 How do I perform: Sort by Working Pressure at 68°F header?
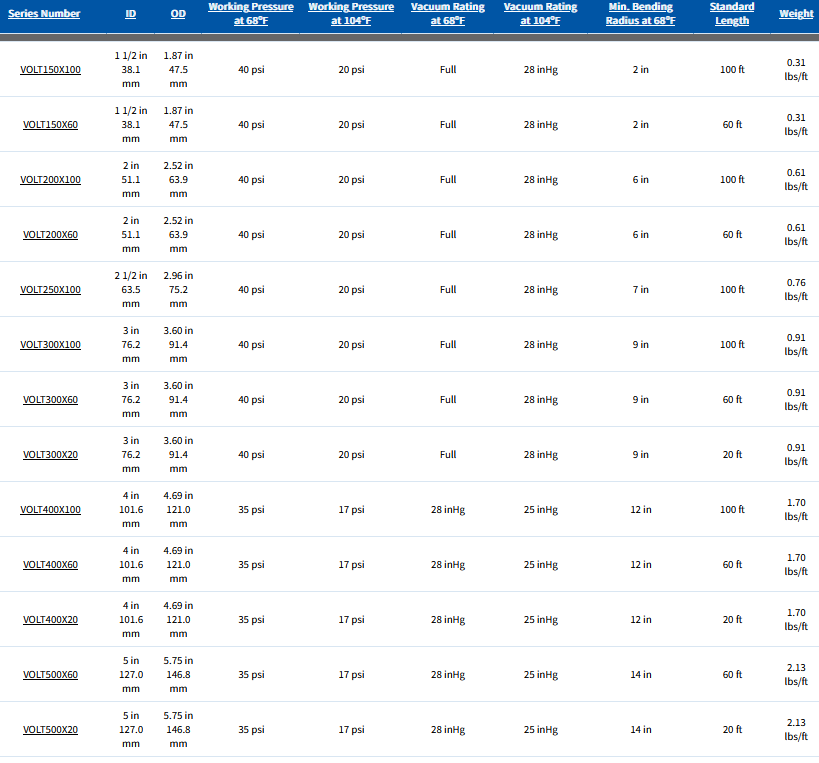251,14
